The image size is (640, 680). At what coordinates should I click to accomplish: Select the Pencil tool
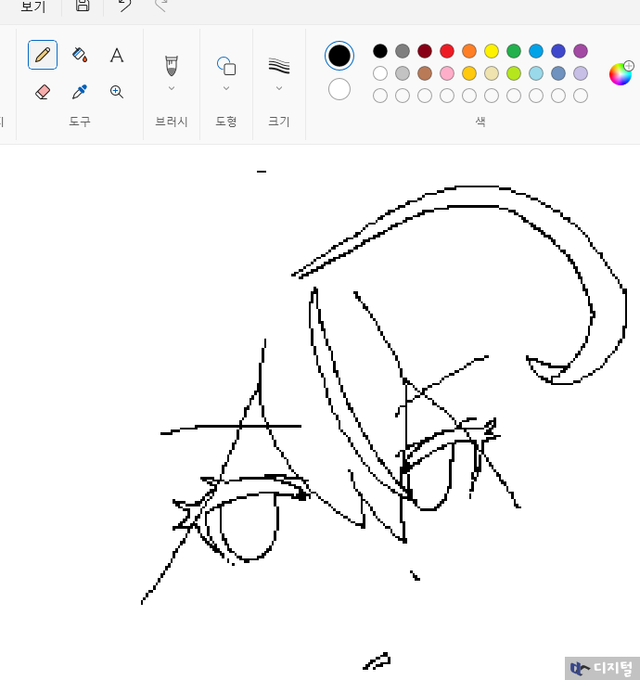pyautogui.click(x=42, y=55)
